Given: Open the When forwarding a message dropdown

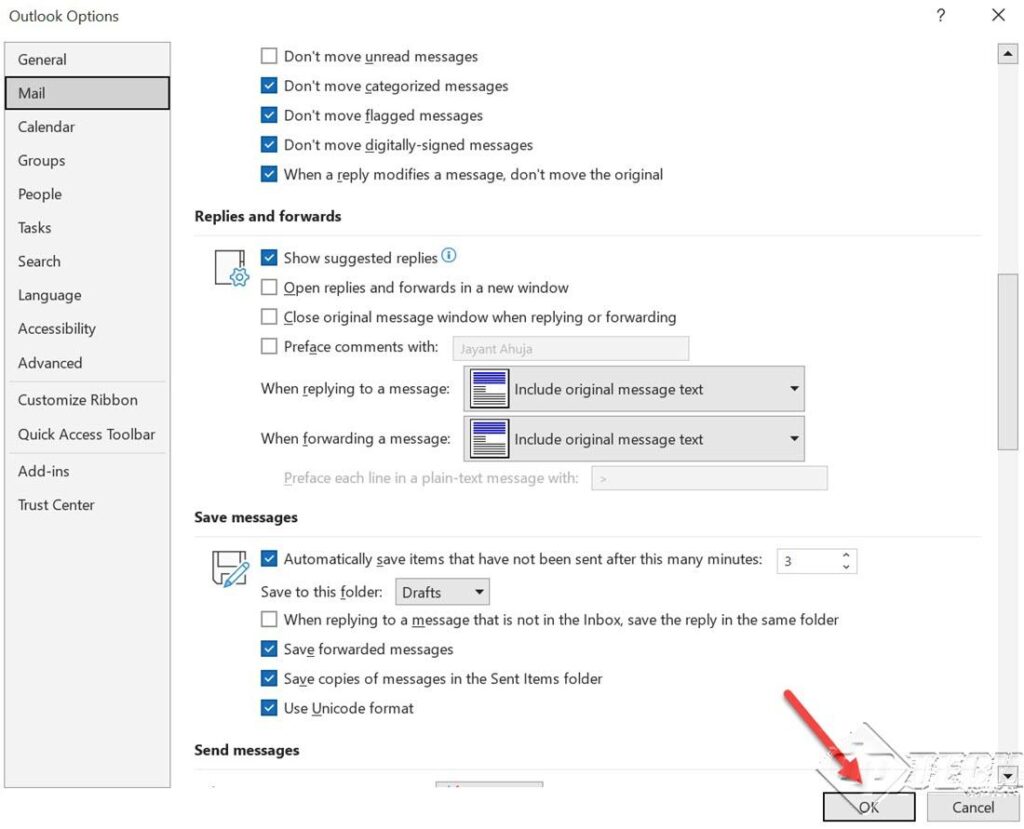Looking at the screenshot, I should (793, 438).
